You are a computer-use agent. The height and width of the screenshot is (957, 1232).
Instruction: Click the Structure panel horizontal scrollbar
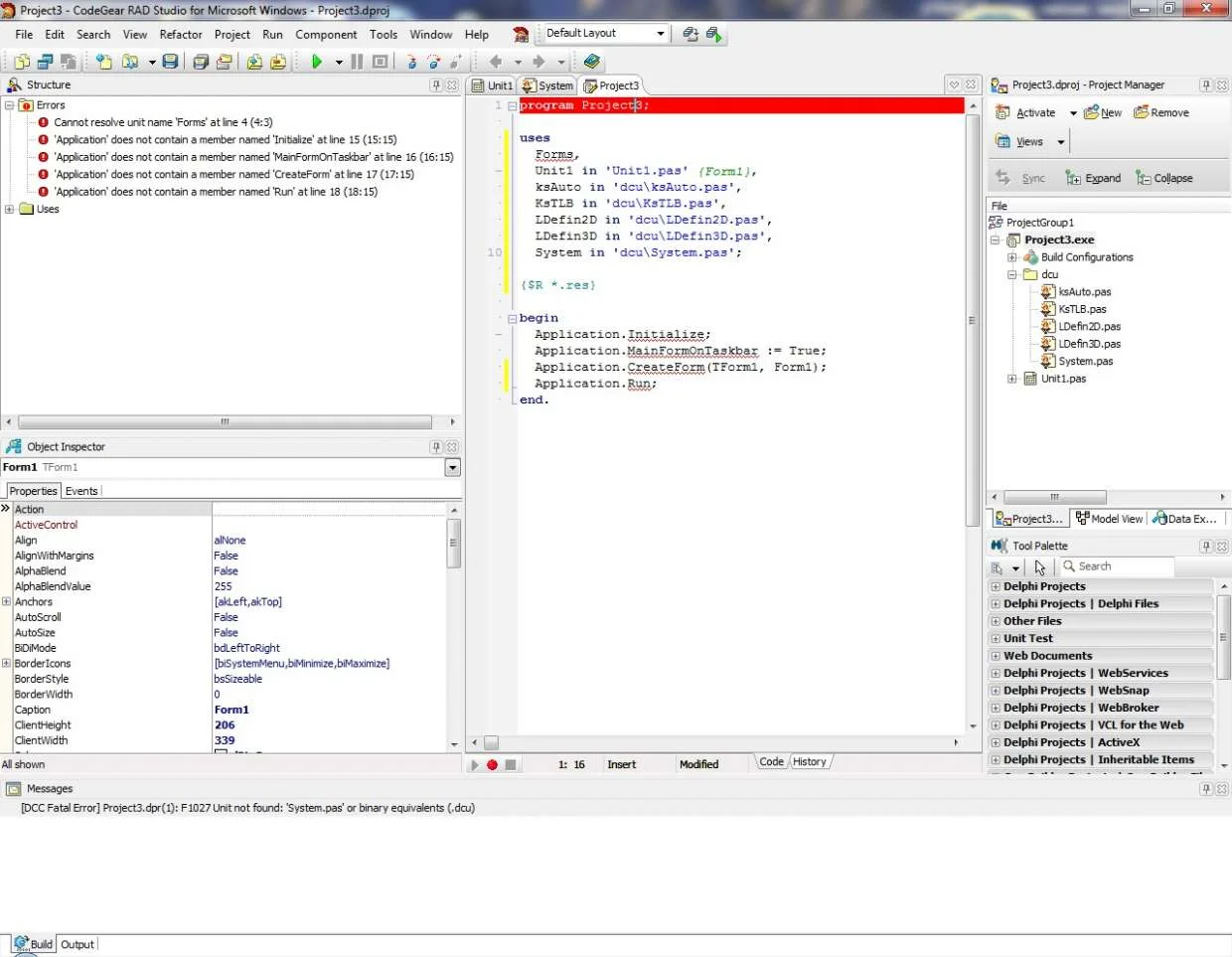pos(225,422)
